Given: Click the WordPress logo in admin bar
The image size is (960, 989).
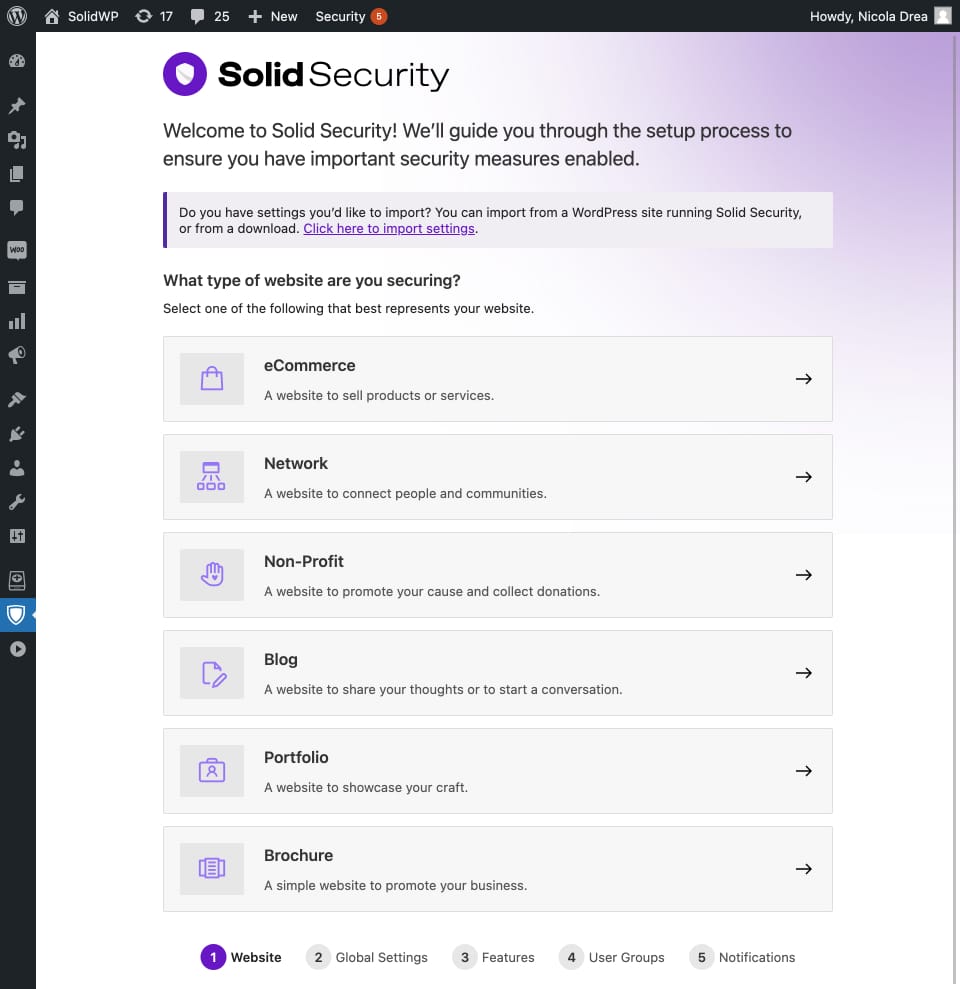Looking at the screenshot, I should tap(16, 16).
